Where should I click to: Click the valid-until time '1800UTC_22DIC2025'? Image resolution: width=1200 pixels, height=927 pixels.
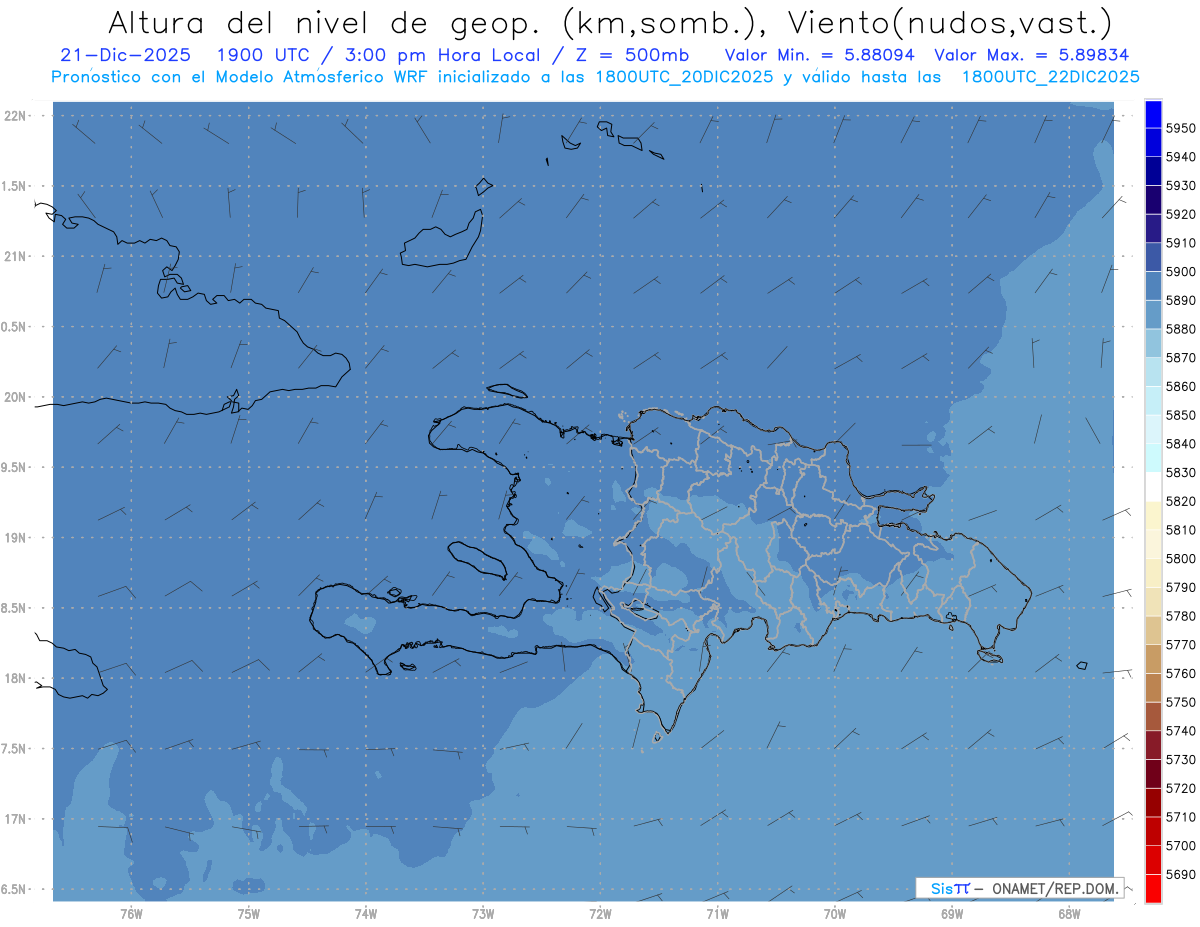tap(1050, 77)
